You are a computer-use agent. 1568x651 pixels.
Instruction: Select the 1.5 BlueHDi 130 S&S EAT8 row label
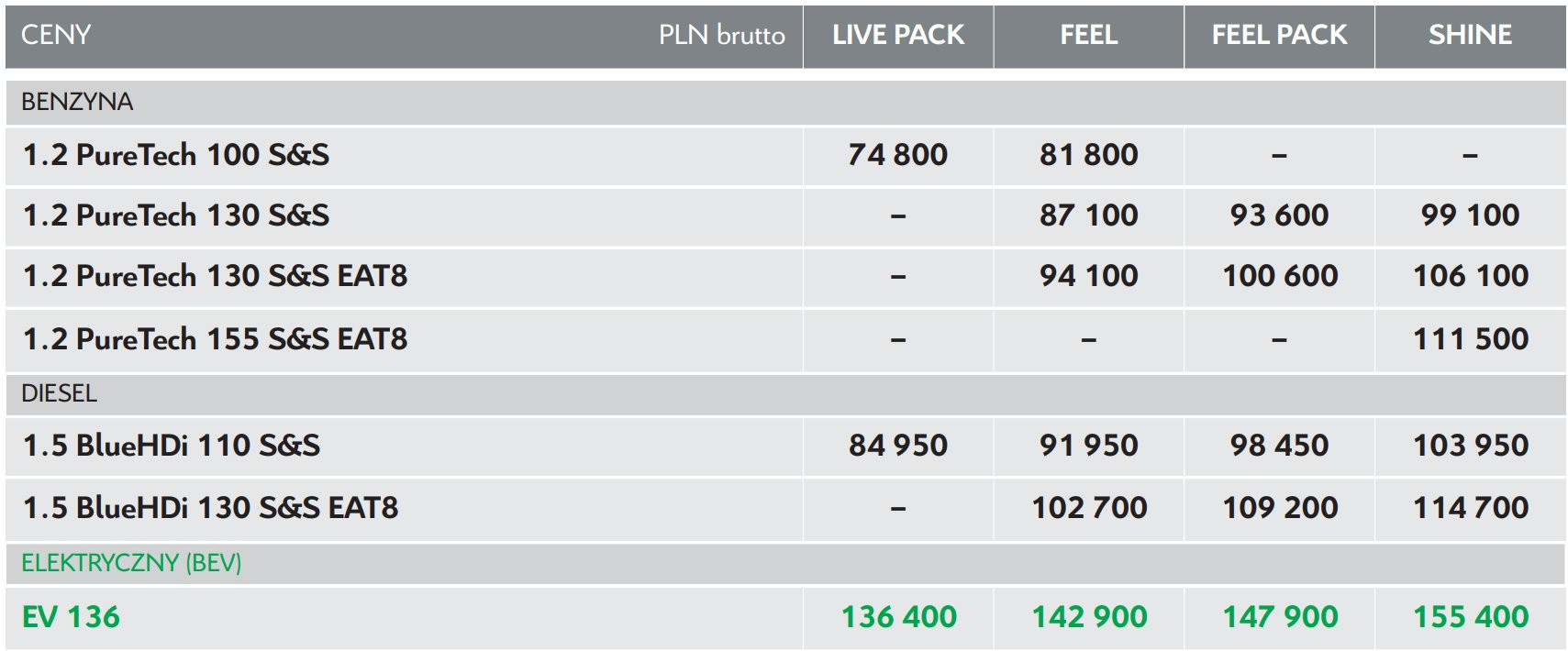click(x=210, y=508)
